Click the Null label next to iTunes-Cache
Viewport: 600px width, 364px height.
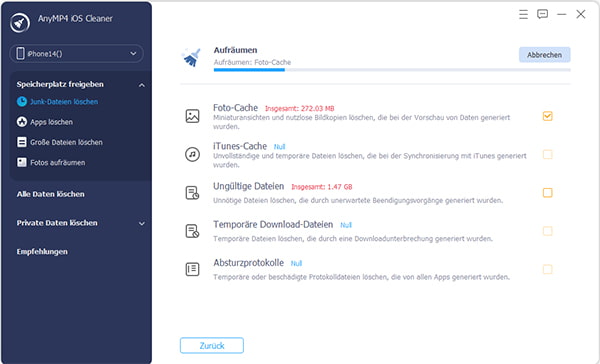pyautogui.click(x=279, y=147)
